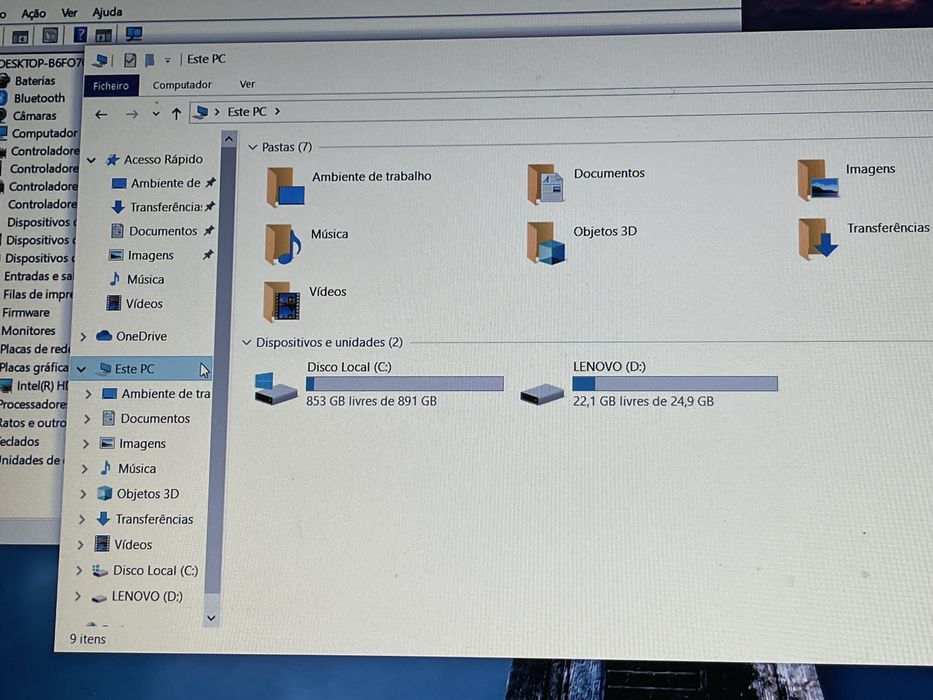Click the navigation pane scrollbar thumb
The image size is (933, 700).
point(221,369)
